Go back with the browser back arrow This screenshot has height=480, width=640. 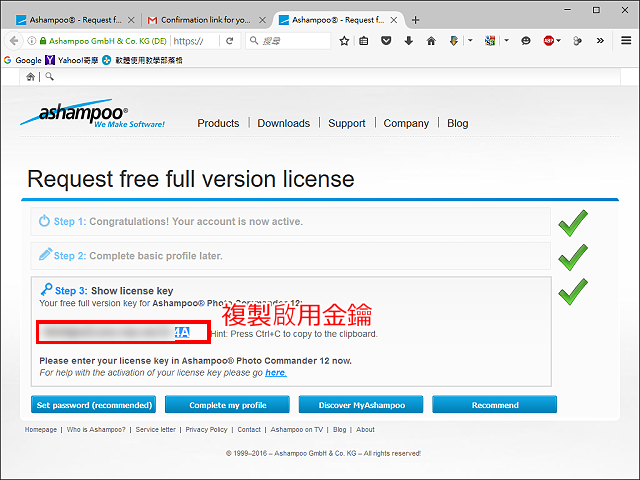(14, 41)
